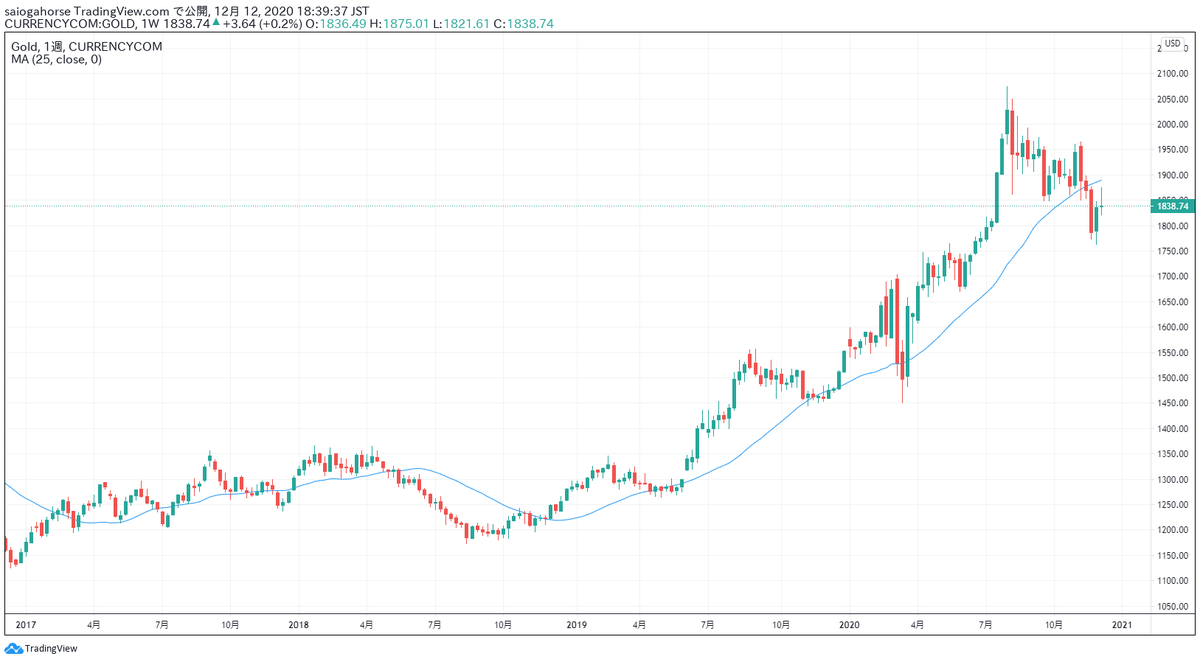Click the 1150.00 price axis label
The image size is (1200, 662).
pos(1171,555)
